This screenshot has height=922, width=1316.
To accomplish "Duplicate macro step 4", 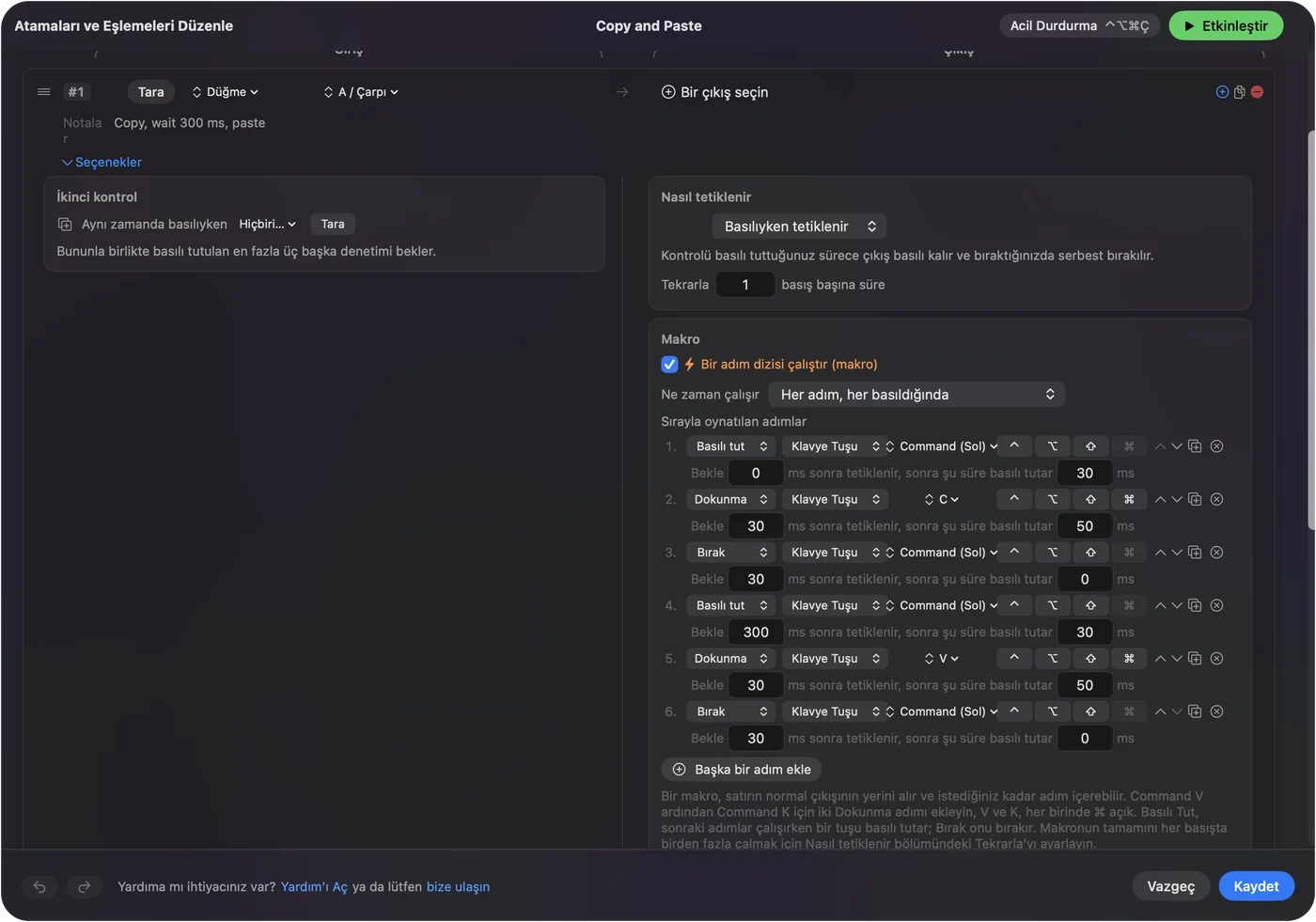I will point(1195,605).
